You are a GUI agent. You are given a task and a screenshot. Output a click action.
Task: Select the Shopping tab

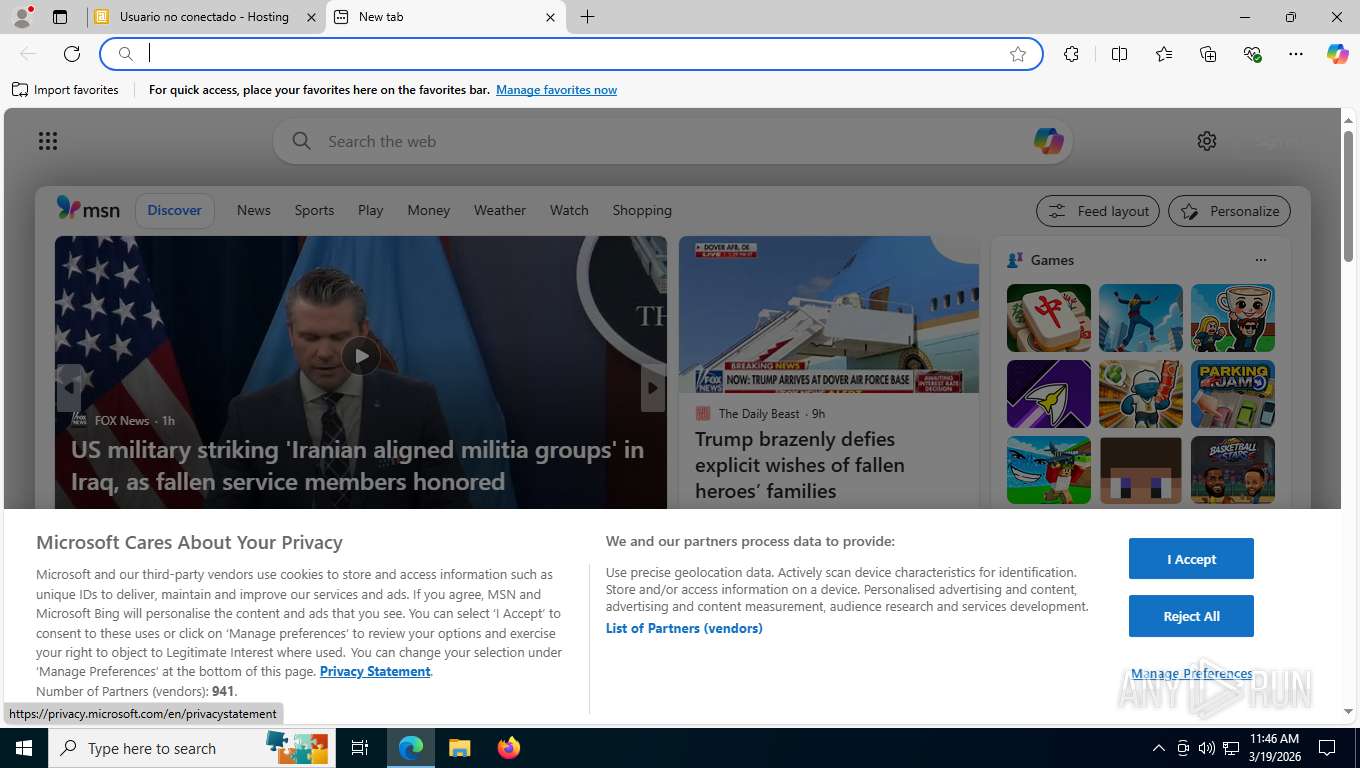coord(642,210)
